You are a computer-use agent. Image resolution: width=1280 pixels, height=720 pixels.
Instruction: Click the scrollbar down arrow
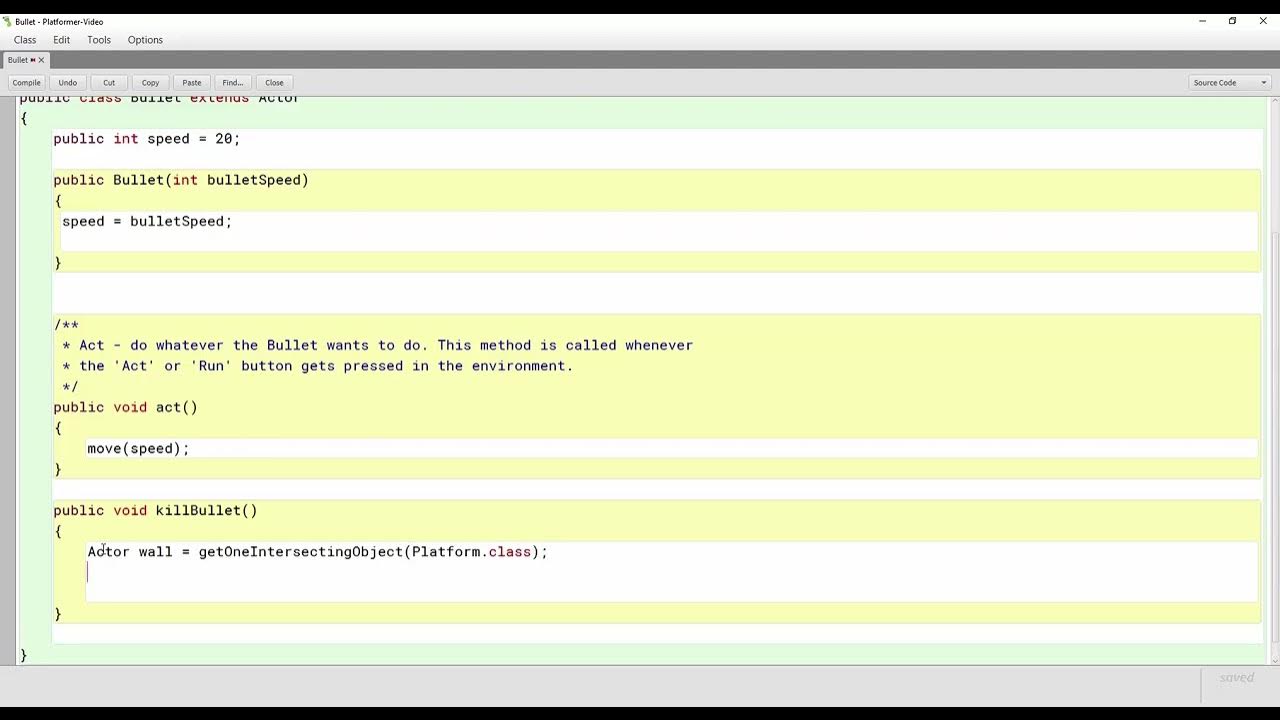1275,660
